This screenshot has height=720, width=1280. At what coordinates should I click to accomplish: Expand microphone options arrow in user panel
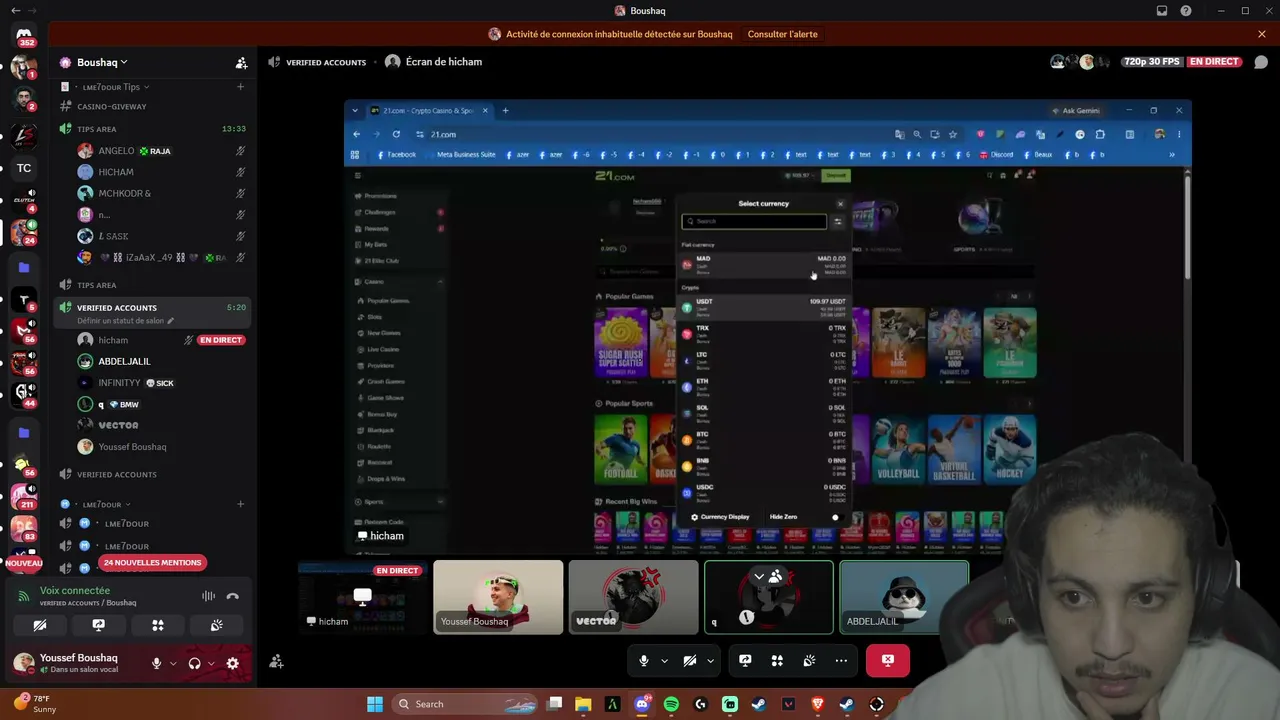(172, 663)
